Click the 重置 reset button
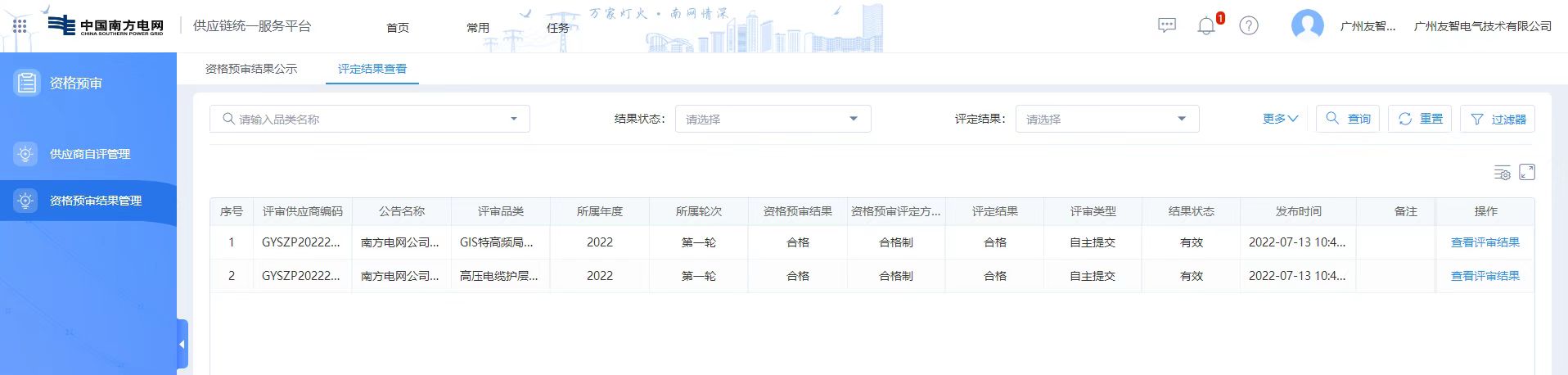Image resolution: width=1568 pixels, height=375 pixels. pyautogui.click(x=1420, y=119)
